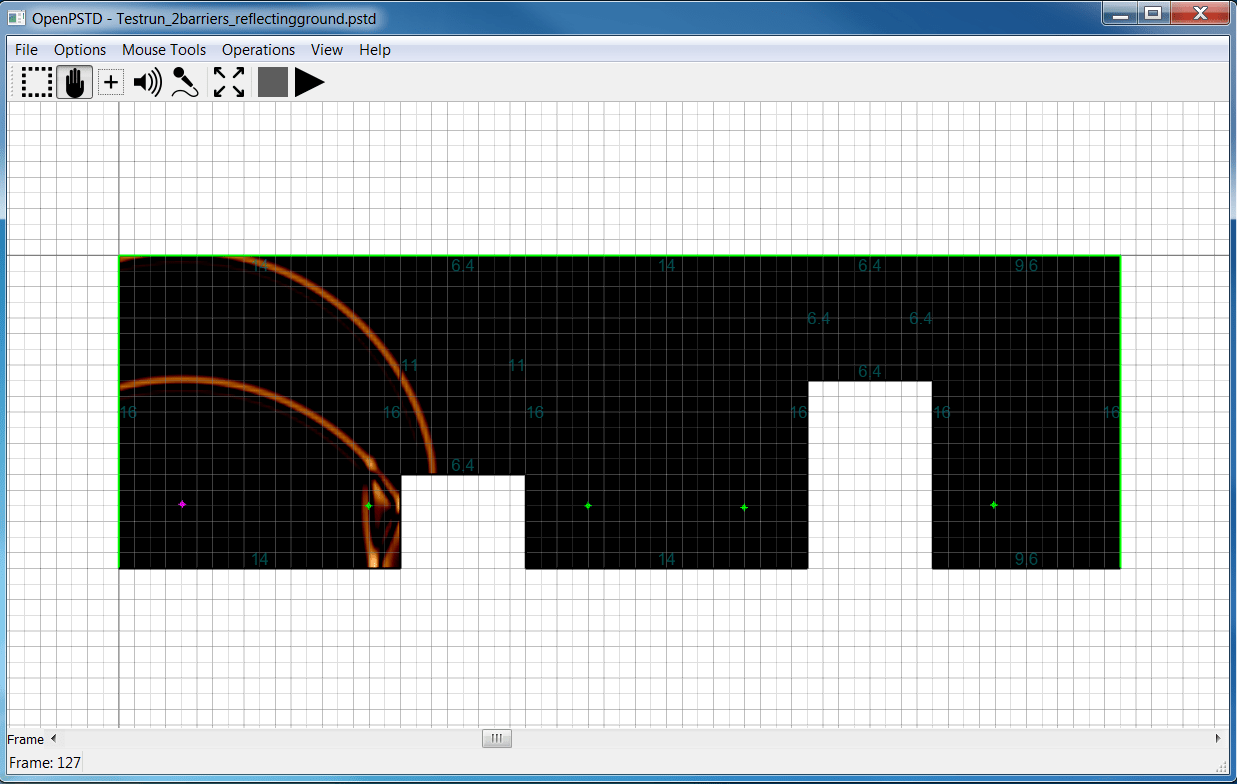Open the Help menu

374,49
